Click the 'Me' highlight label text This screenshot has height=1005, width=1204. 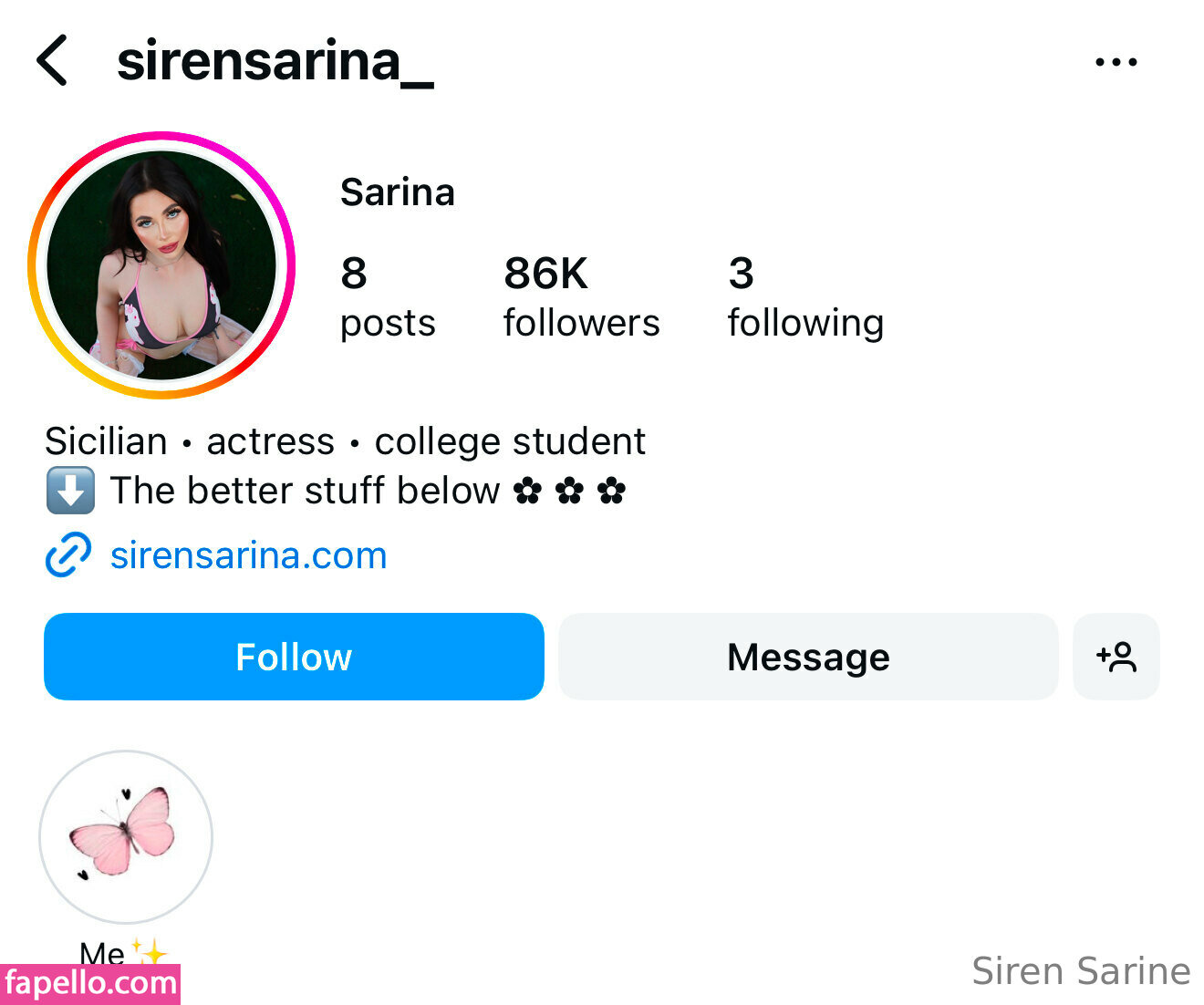[x=102, y=952]
